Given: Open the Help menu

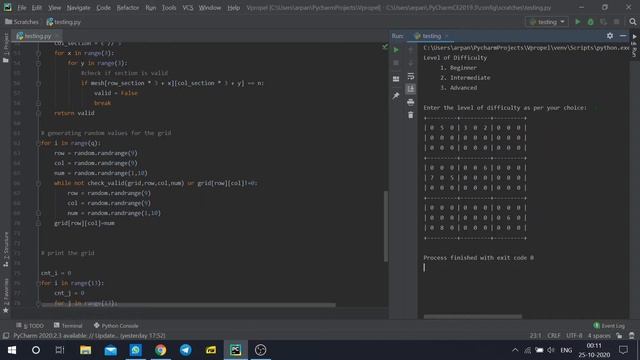Looking at the screenshot, I should 233,8.
